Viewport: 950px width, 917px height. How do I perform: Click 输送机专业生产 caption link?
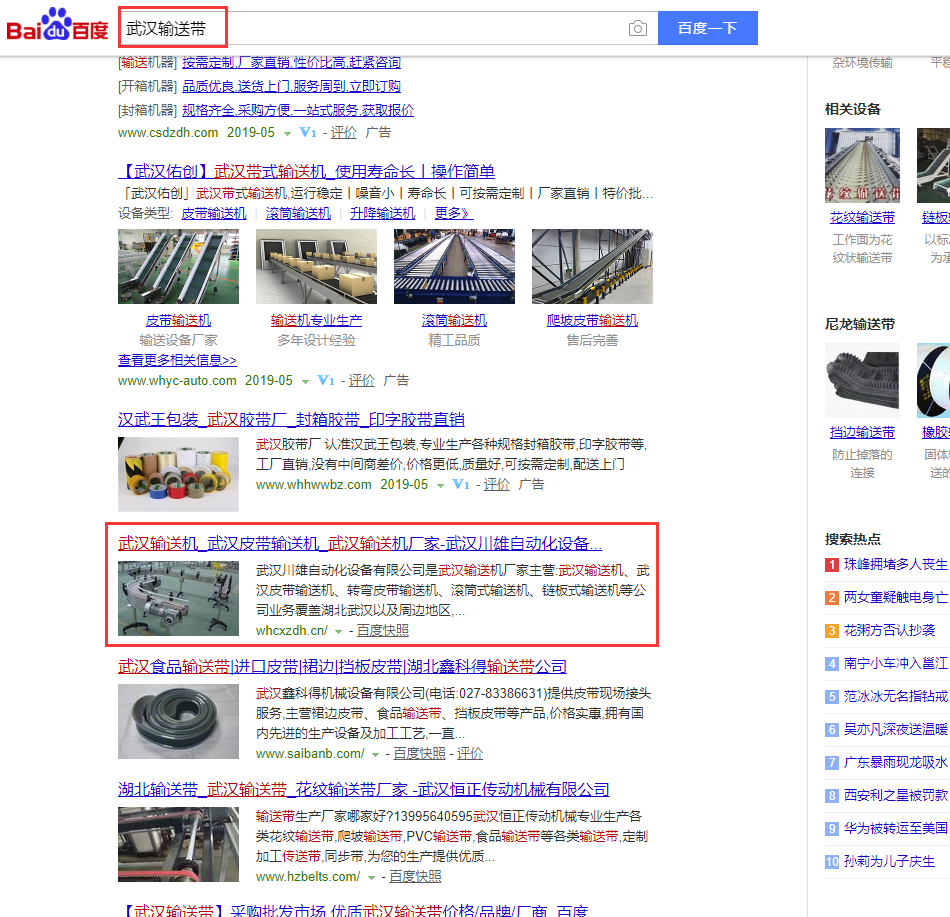[x=316, y=320]
